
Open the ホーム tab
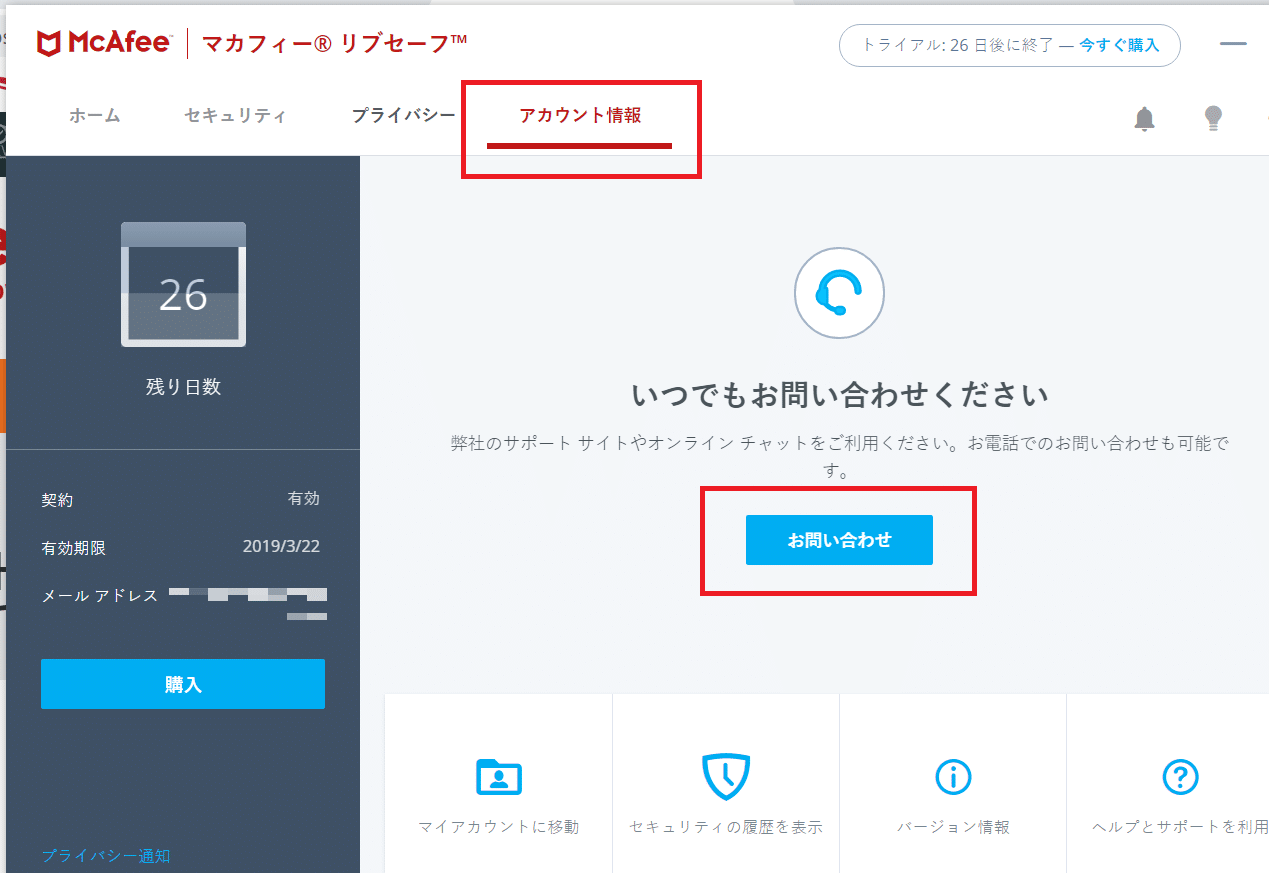95,116
